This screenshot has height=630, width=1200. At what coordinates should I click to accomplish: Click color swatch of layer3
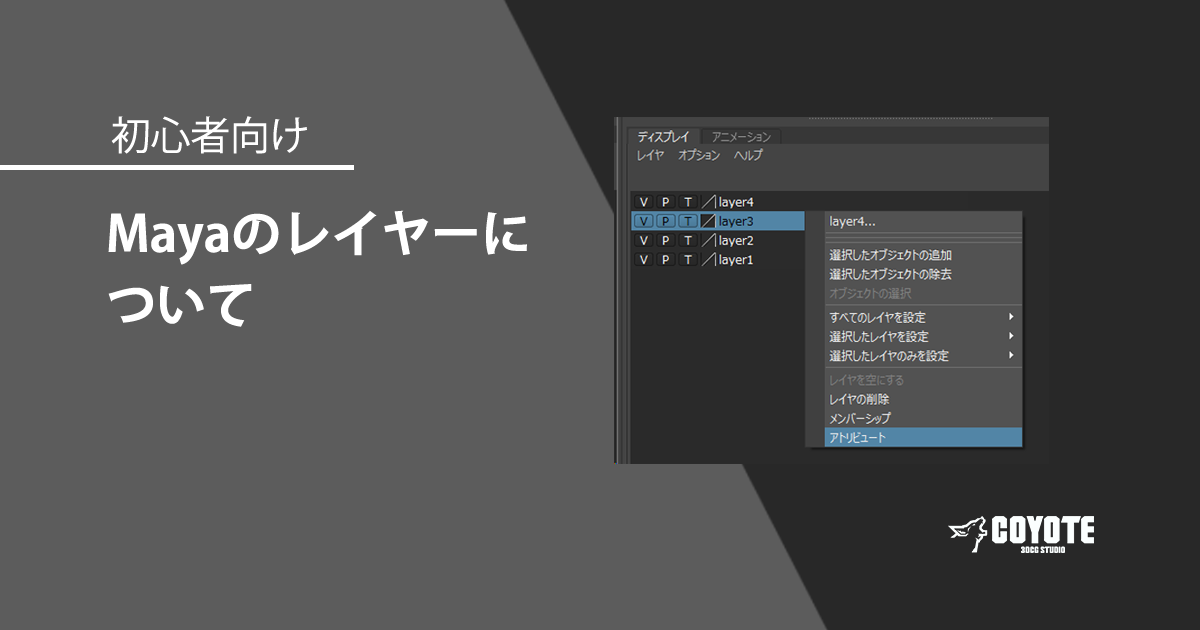pos(709,221)
